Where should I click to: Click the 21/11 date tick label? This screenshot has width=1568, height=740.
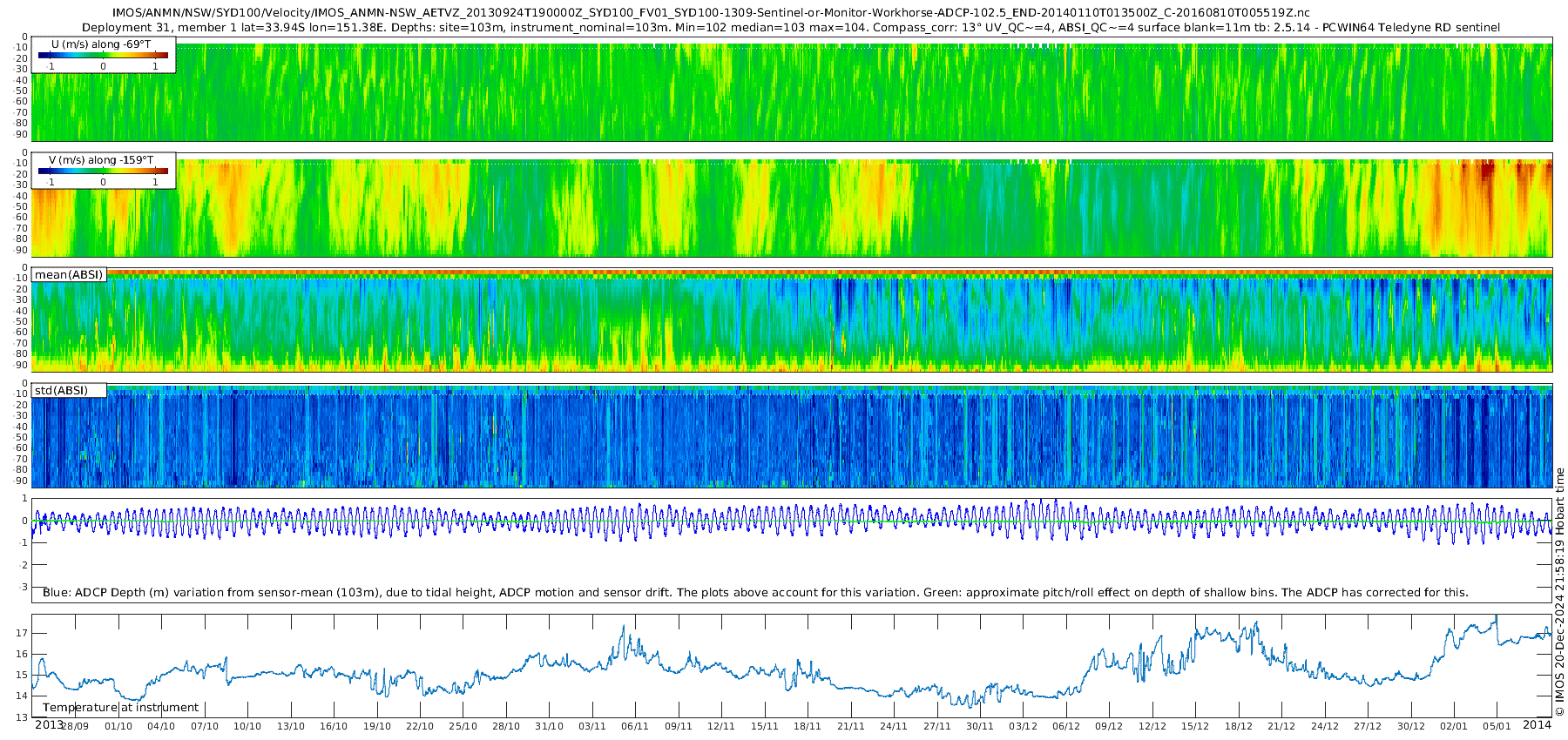pyautogui.click(x=850, y=726)
